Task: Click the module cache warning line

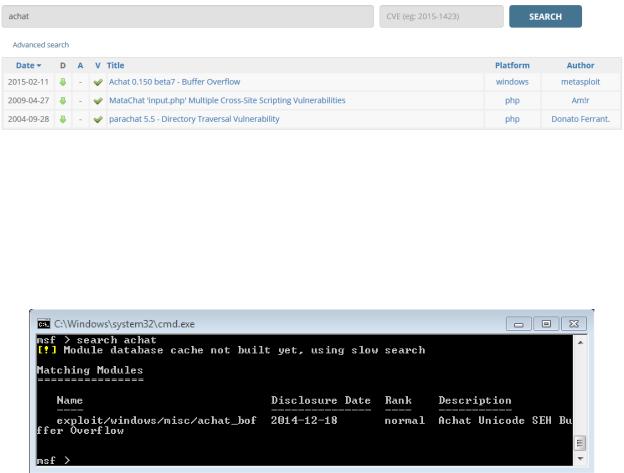Action: (231, 350)
